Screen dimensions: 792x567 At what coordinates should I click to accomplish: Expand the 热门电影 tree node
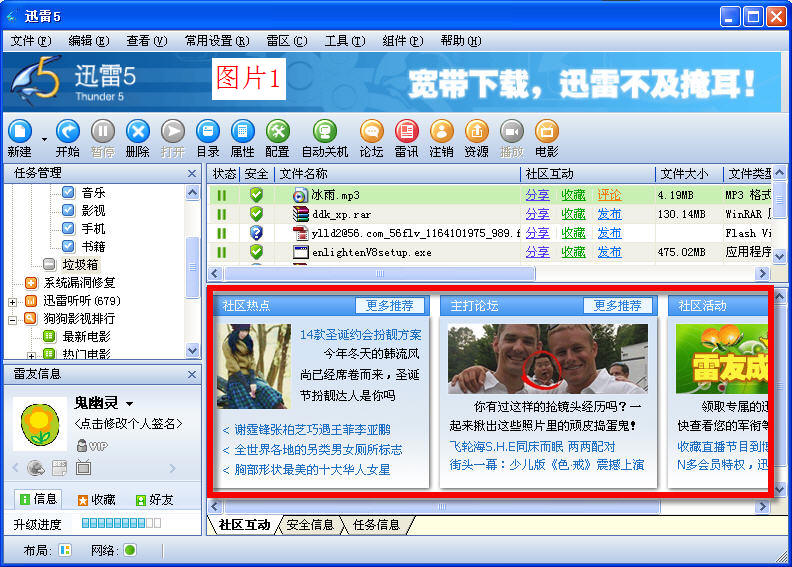point(31,355)
